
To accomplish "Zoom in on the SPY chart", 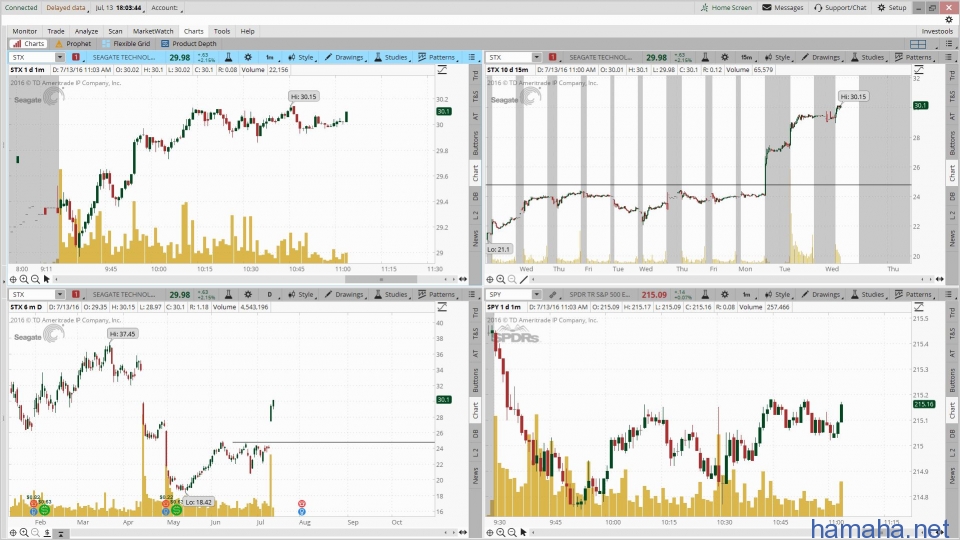I will (501, 533).
